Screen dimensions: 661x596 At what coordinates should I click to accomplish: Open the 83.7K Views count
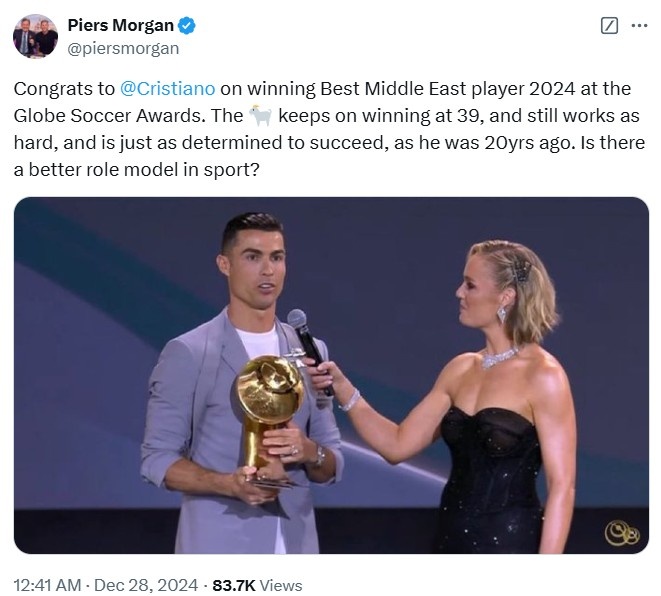(x=257, y=585)
